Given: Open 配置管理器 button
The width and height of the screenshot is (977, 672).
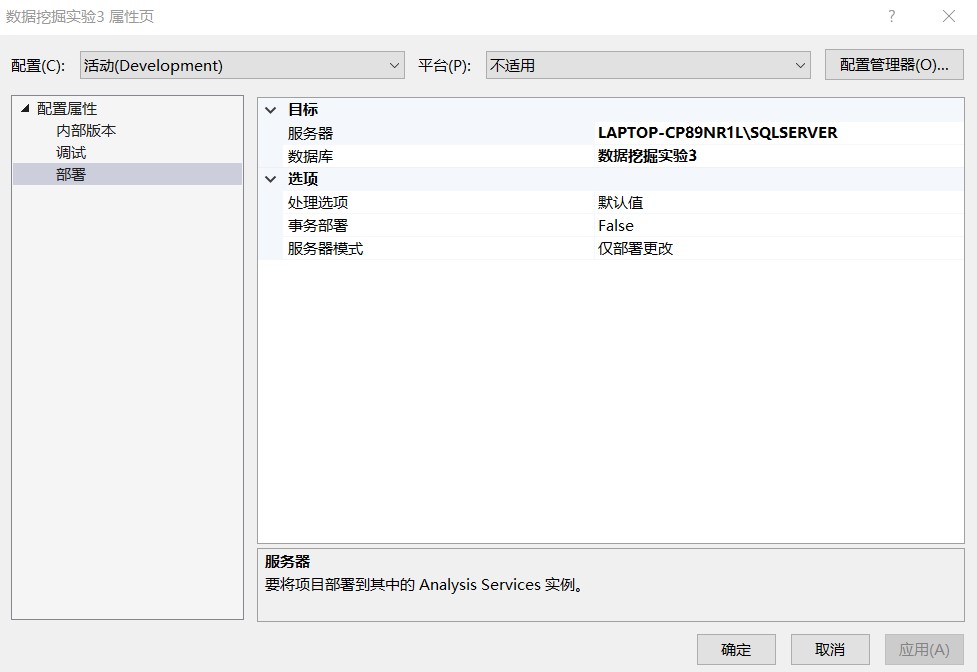Looking at the screenshot, I should pos(894,65).
